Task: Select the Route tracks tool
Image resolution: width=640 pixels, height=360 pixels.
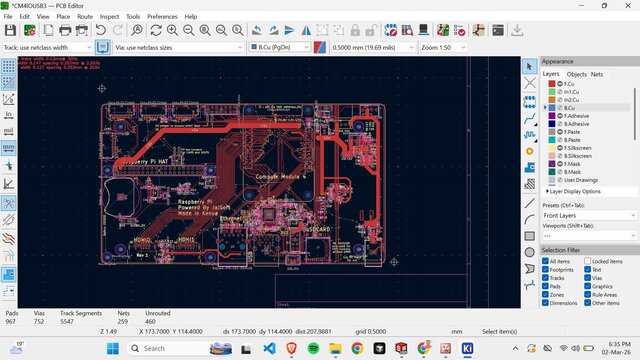Action: (x=529, y=119)
